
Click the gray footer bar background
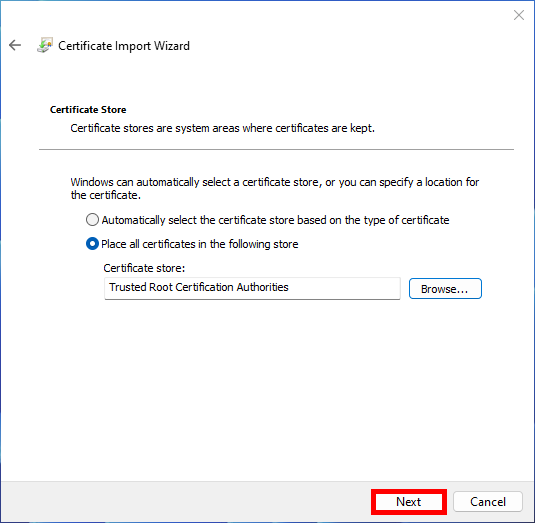click(x=184, y=501)
